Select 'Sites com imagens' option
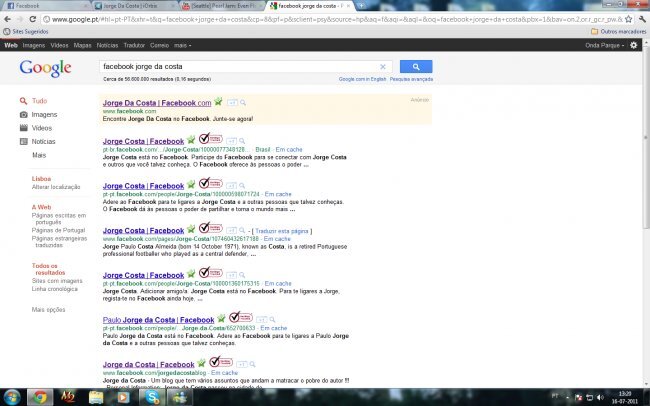The width and height of the screenshot is (650, 406). click(57, 281)
